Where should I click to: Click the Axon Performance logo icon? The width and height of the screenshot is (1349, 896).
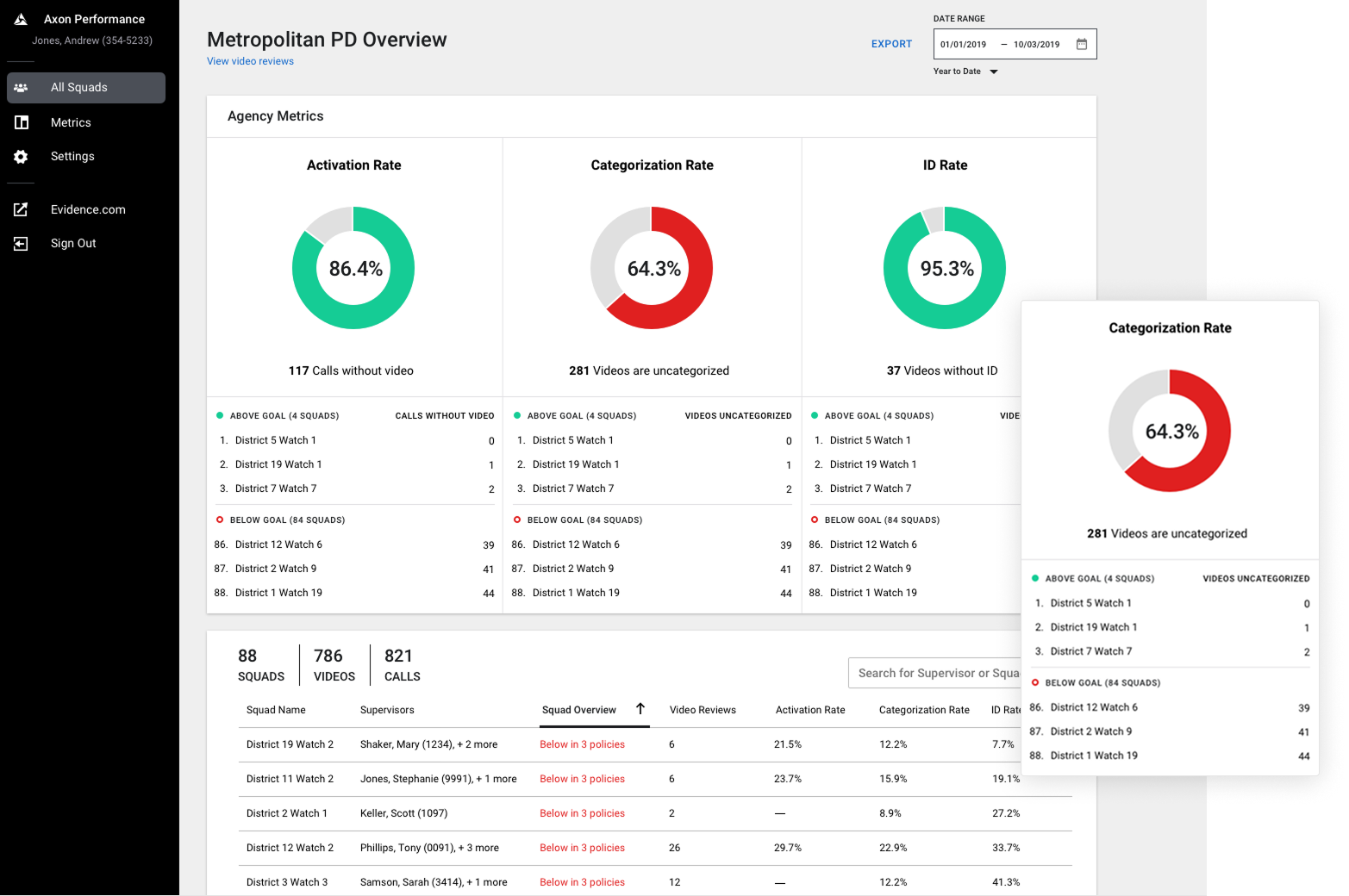click(21, 19)
